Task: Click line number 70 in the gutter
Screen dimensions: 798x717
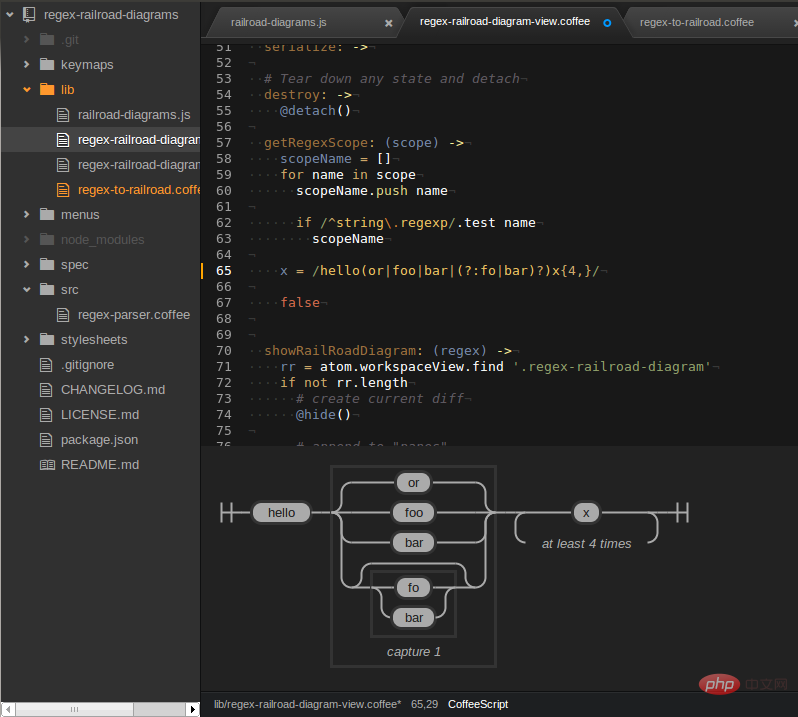Action: (x=223, y=351)
